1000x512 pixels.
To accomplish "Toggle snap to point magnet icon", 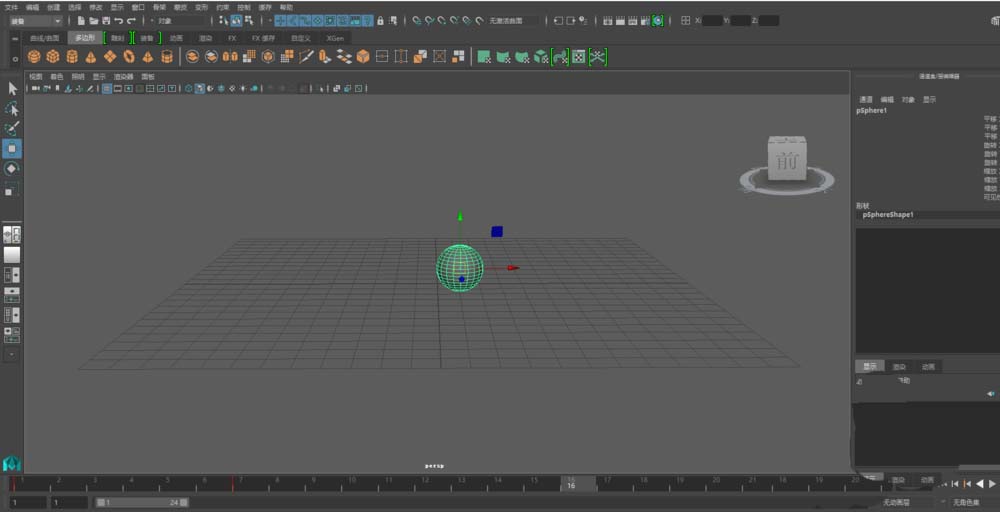I will coord(442,21).
